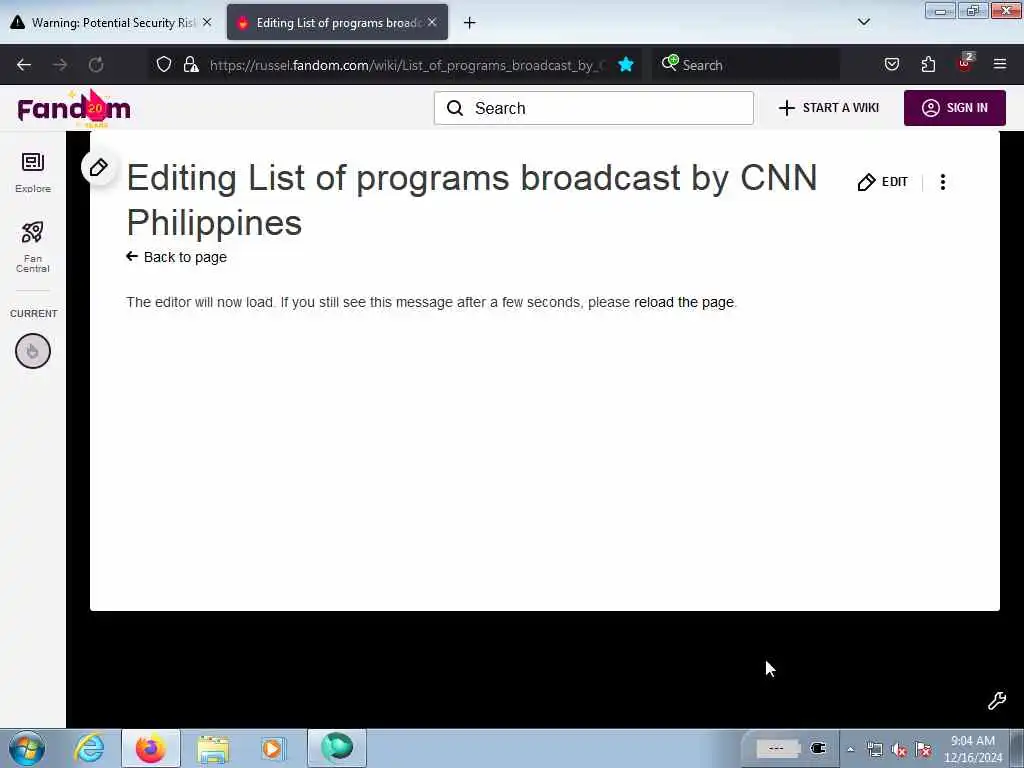Go back with the browser back arrow
Image resolution: width=1024 pixels, height=768 pixels.
24,65
